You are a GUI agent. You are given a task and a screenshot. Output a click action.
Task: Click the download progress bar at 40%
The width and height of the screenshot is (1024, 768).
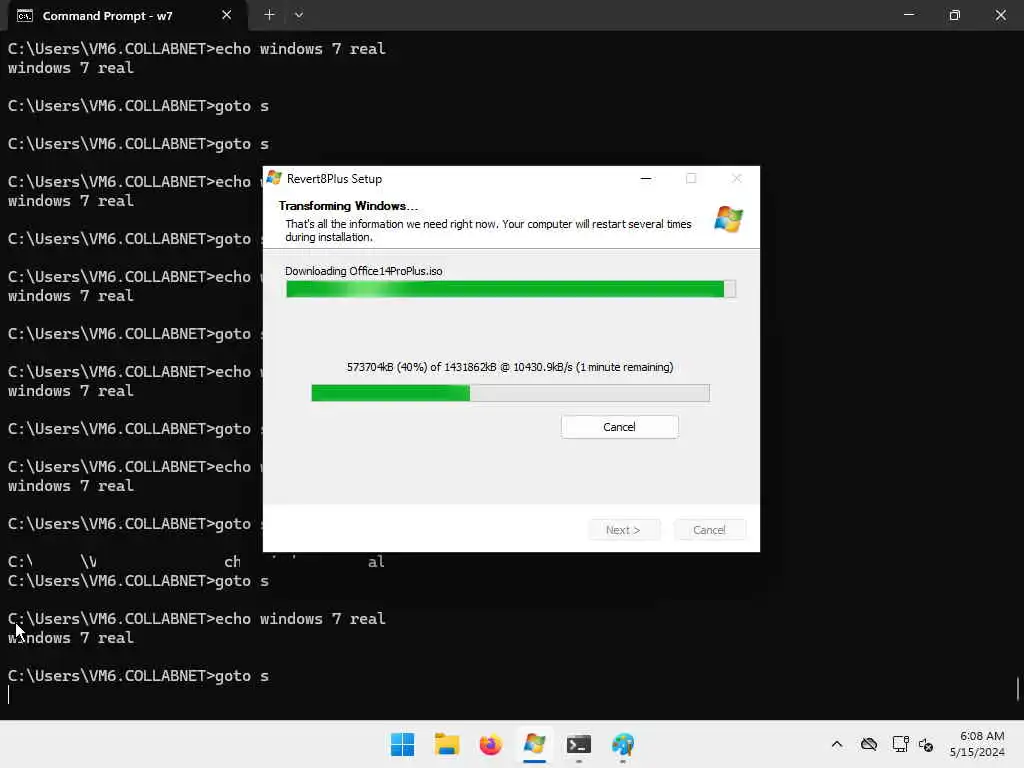(x=510, y=392)
